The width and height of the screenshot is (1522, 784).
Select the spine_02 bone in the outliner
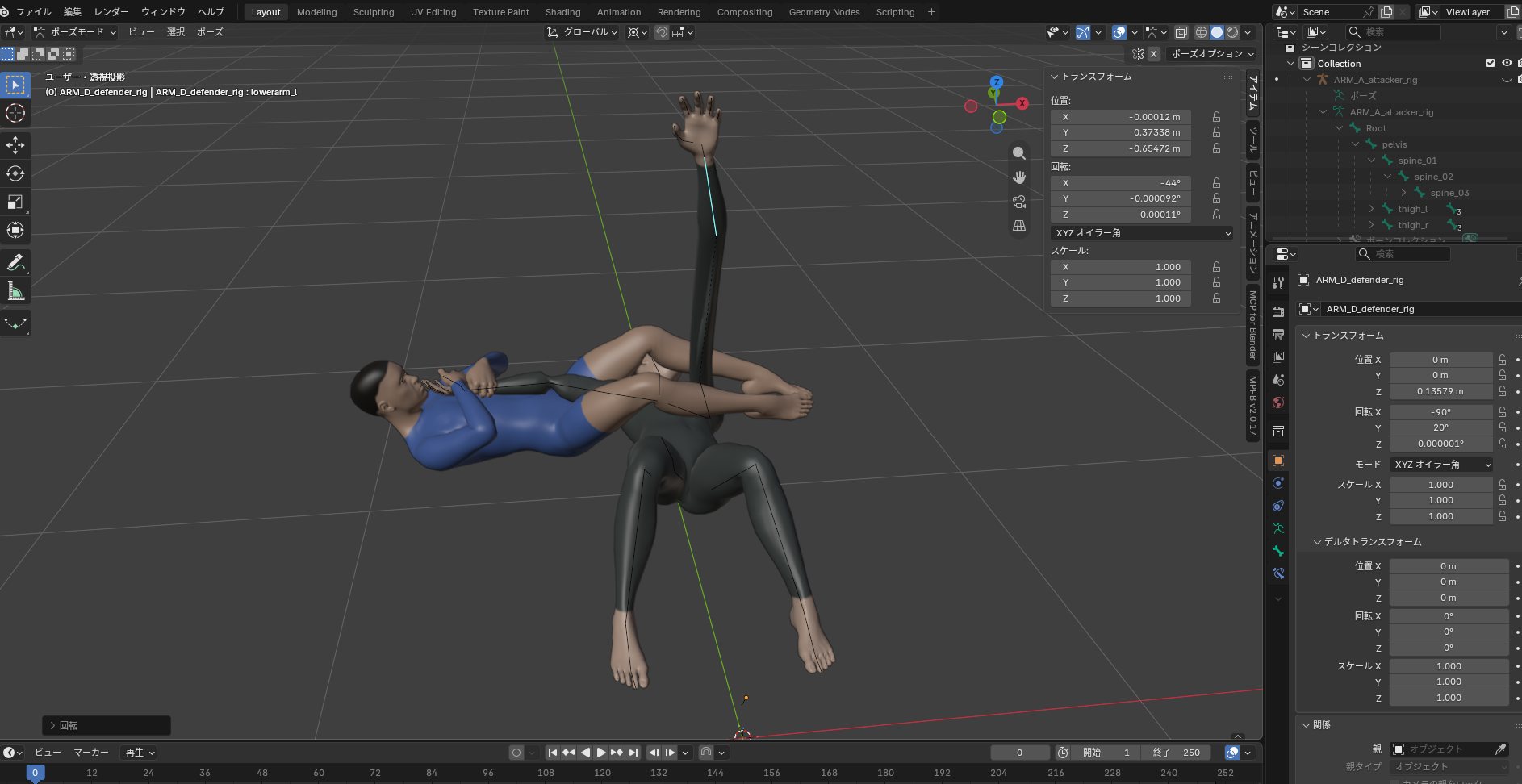click(x=1433, y=177)
